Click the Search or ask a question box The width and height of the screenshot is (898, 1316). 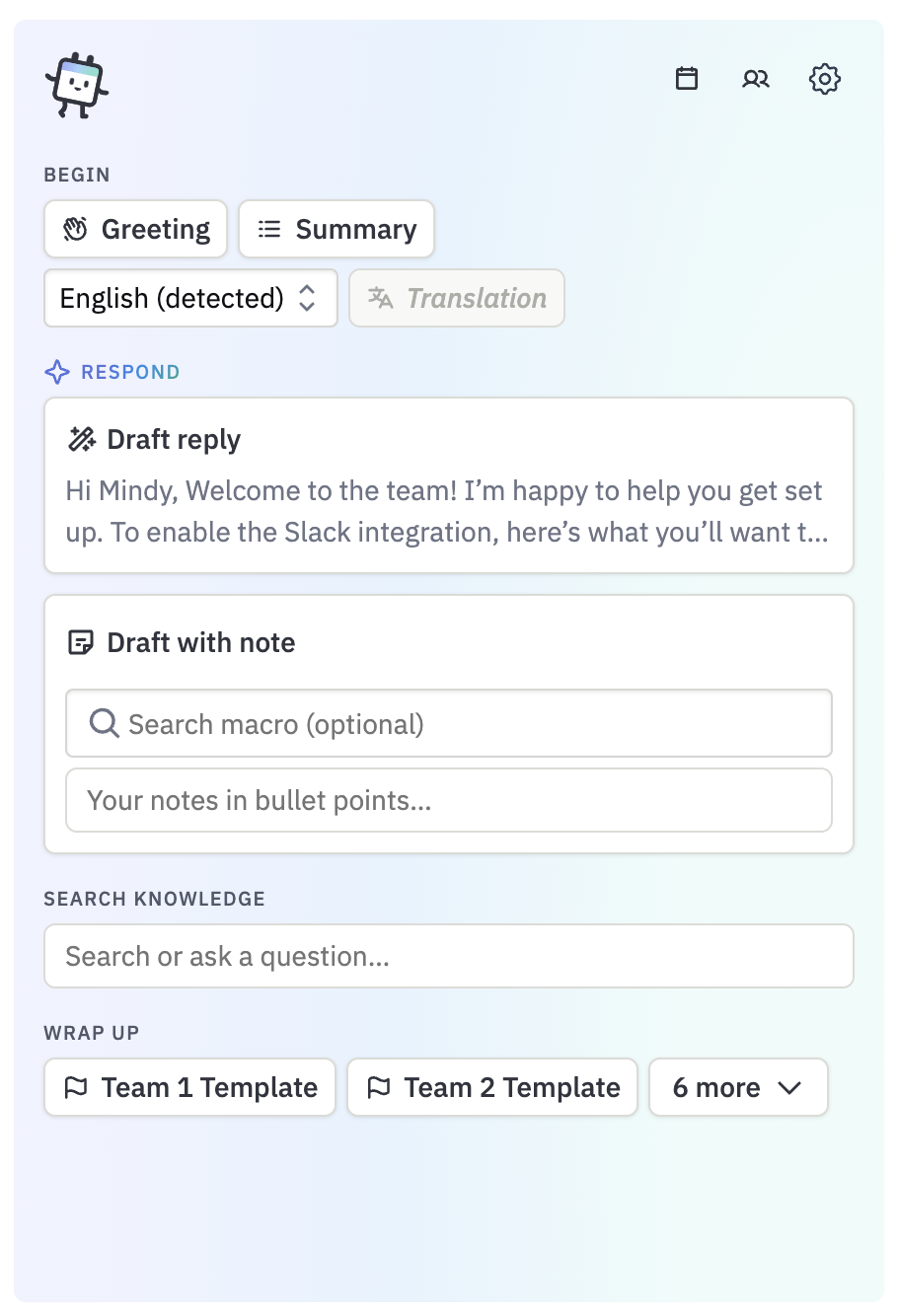[x=449, y=956]
